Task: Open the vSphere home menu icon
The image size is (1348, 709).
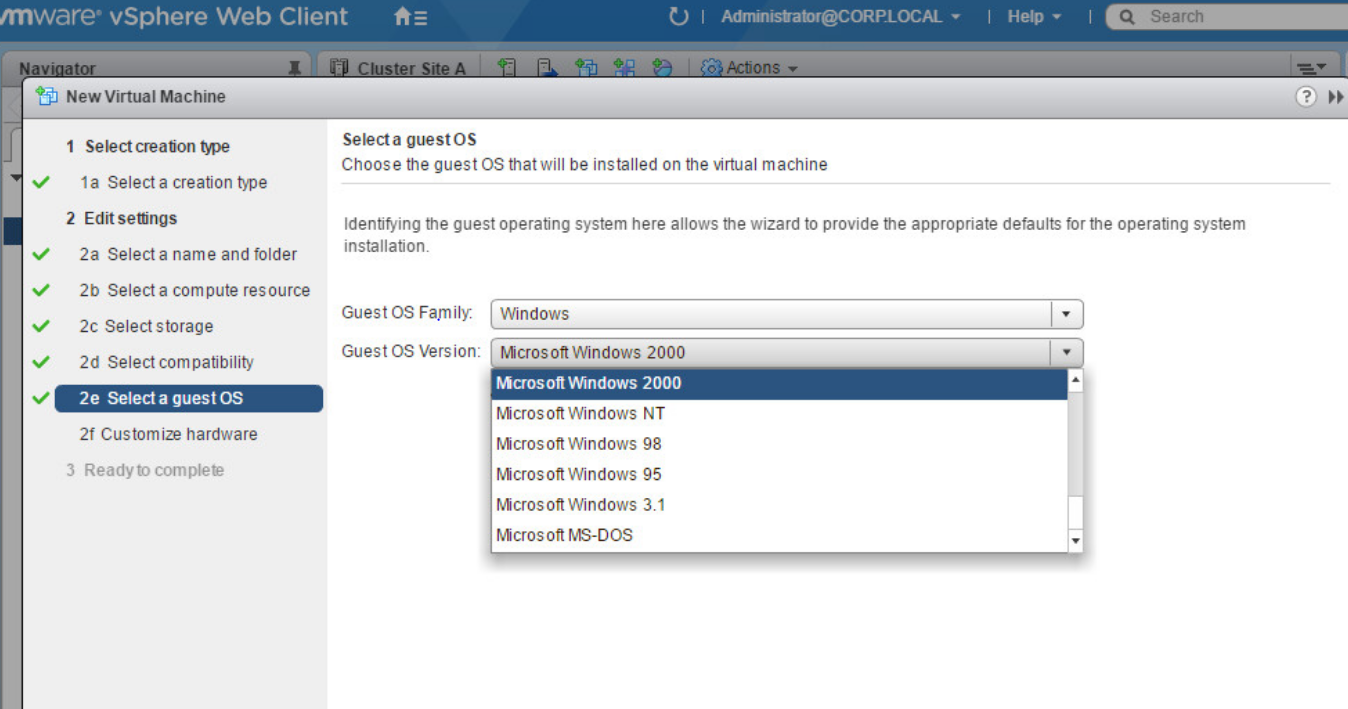Action: coord(410,17)
